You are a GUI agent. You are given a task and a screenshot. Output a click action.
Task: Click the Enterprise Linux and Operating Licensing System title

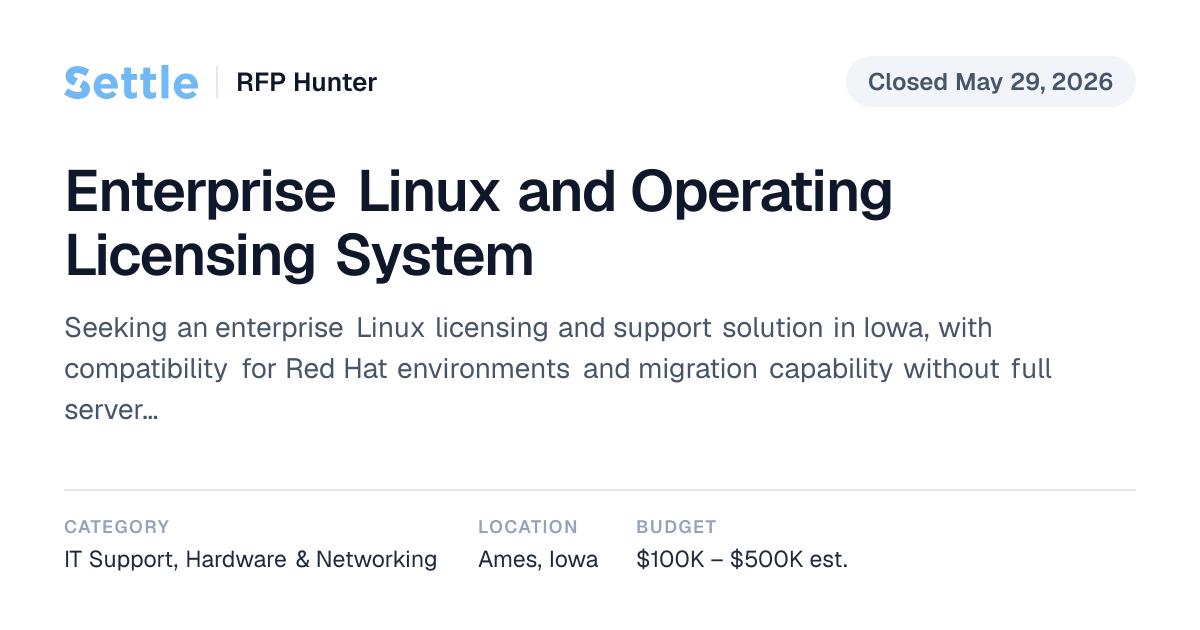click(x=479, y=224)
